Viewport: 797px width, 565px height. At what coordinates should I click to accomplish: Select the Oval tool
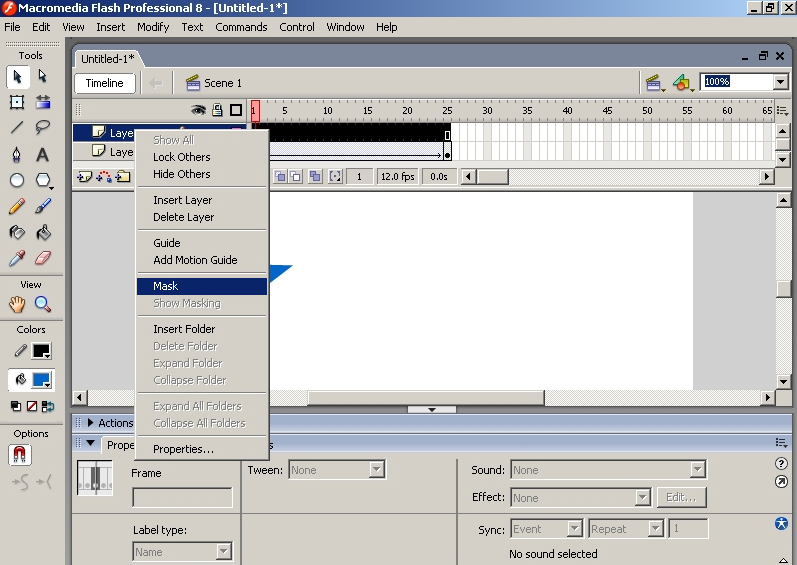(x=17, y=180)
